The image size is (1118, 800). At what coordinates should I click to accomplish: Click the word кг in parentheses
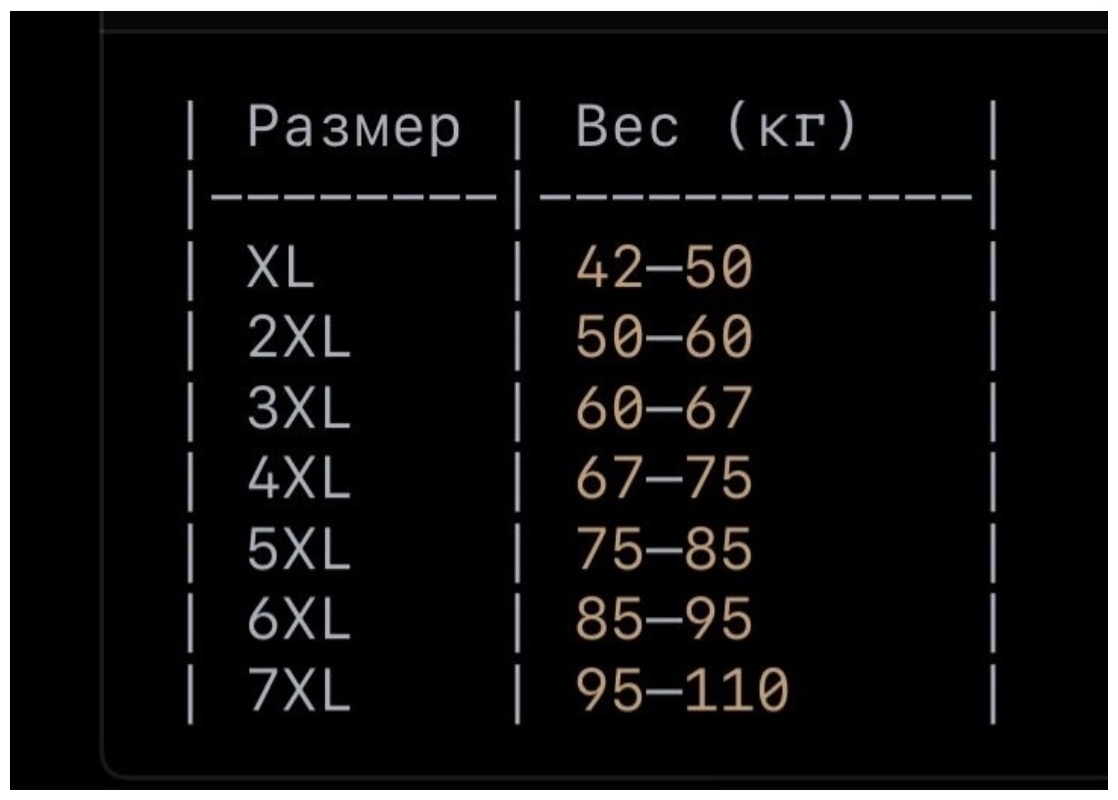click(x=791, y=128)
